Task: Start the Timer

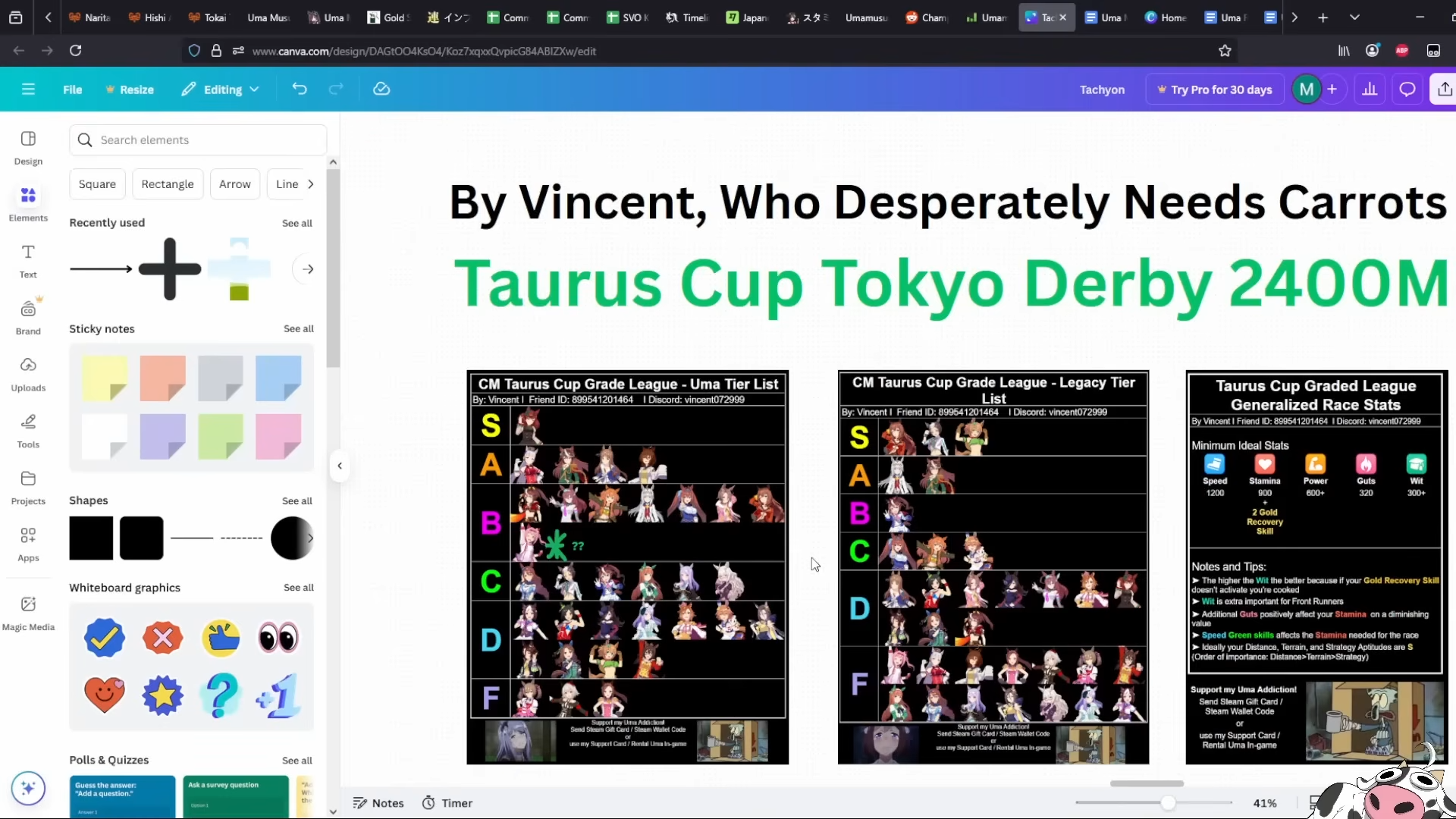Action: pos(447,803)
